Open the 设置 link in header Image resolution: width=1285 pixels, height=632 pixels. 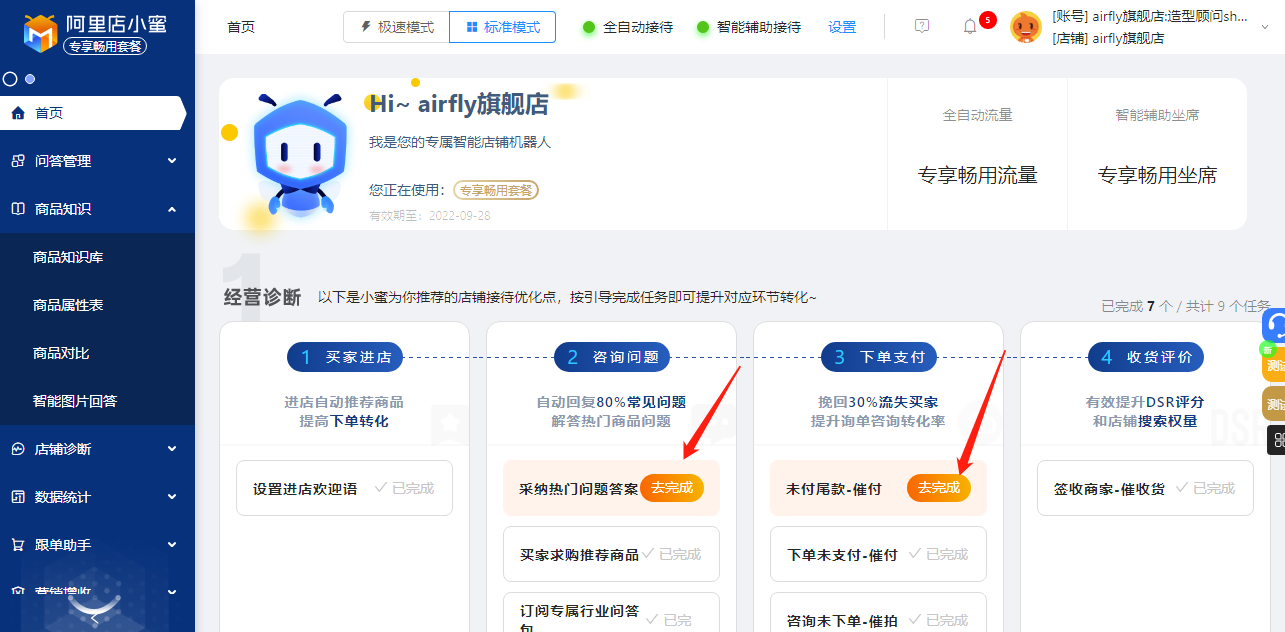pos(842,27)
